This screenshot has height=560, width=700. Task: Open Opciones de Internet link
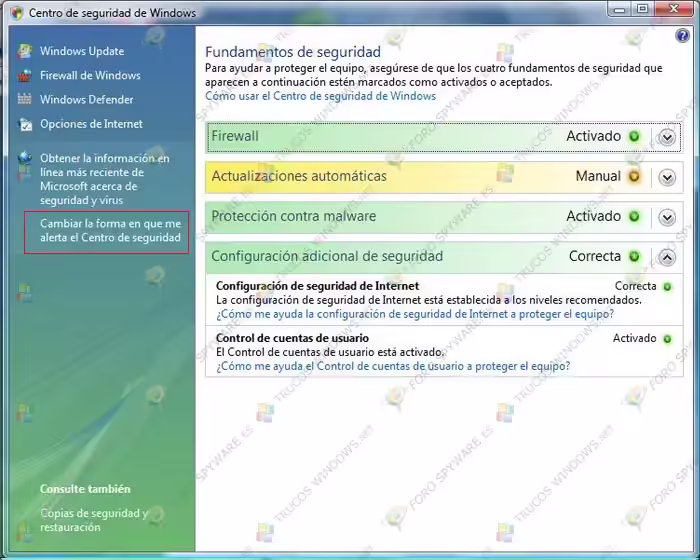92,124
